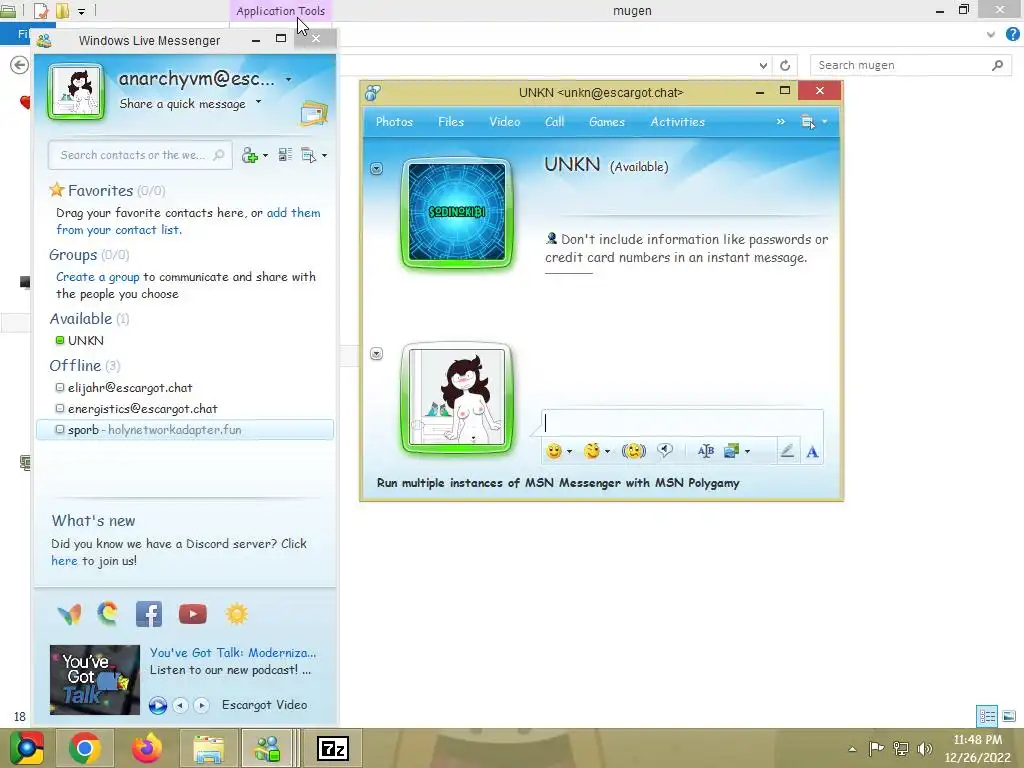1024x768 pixels.
Task: Play the Escargot Video
Action: [x=157, y=705]
